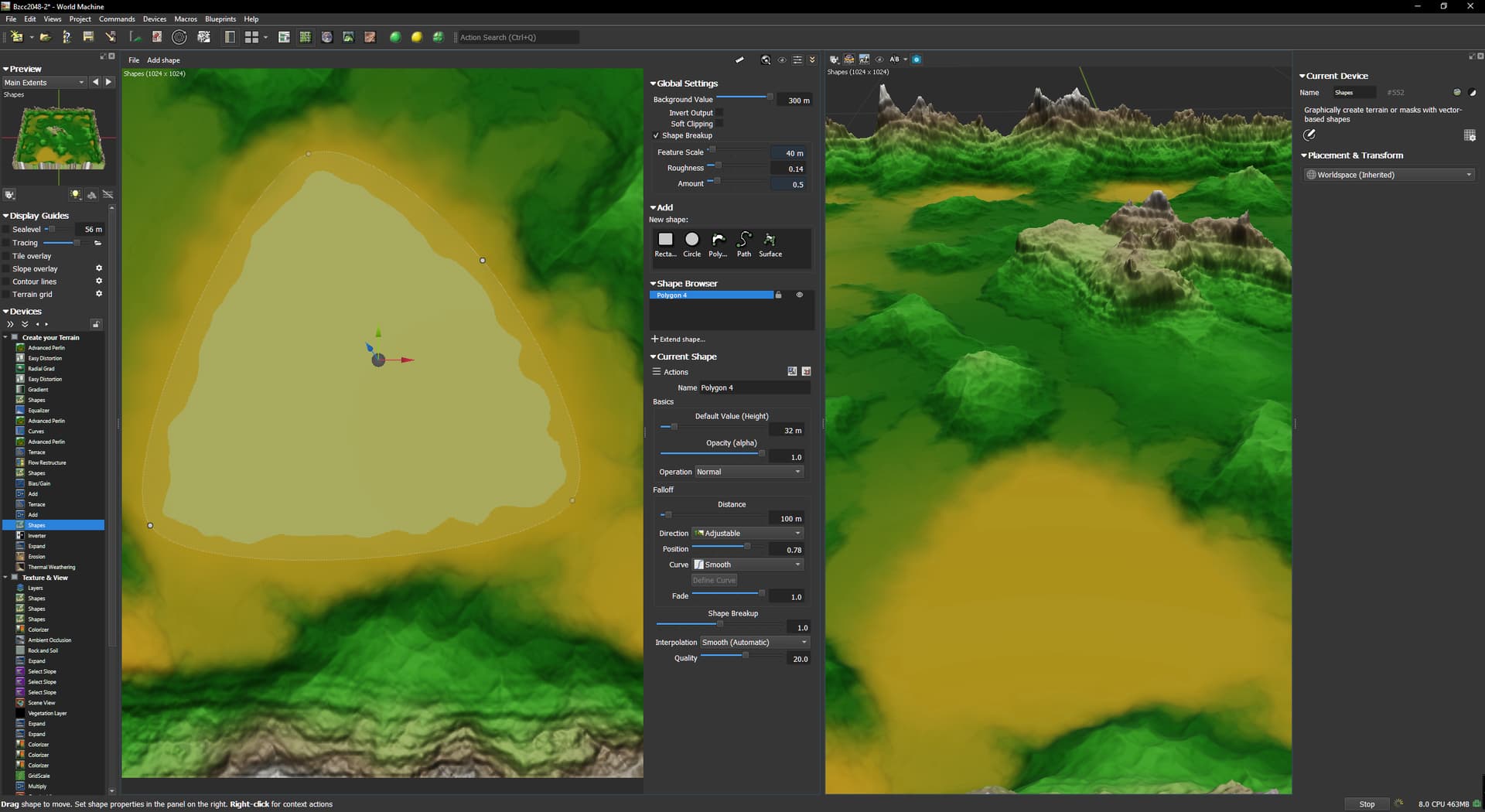Lock the Polygon 4 shape
This screenshot has height=812, width=1485.
tap(779, 295)
